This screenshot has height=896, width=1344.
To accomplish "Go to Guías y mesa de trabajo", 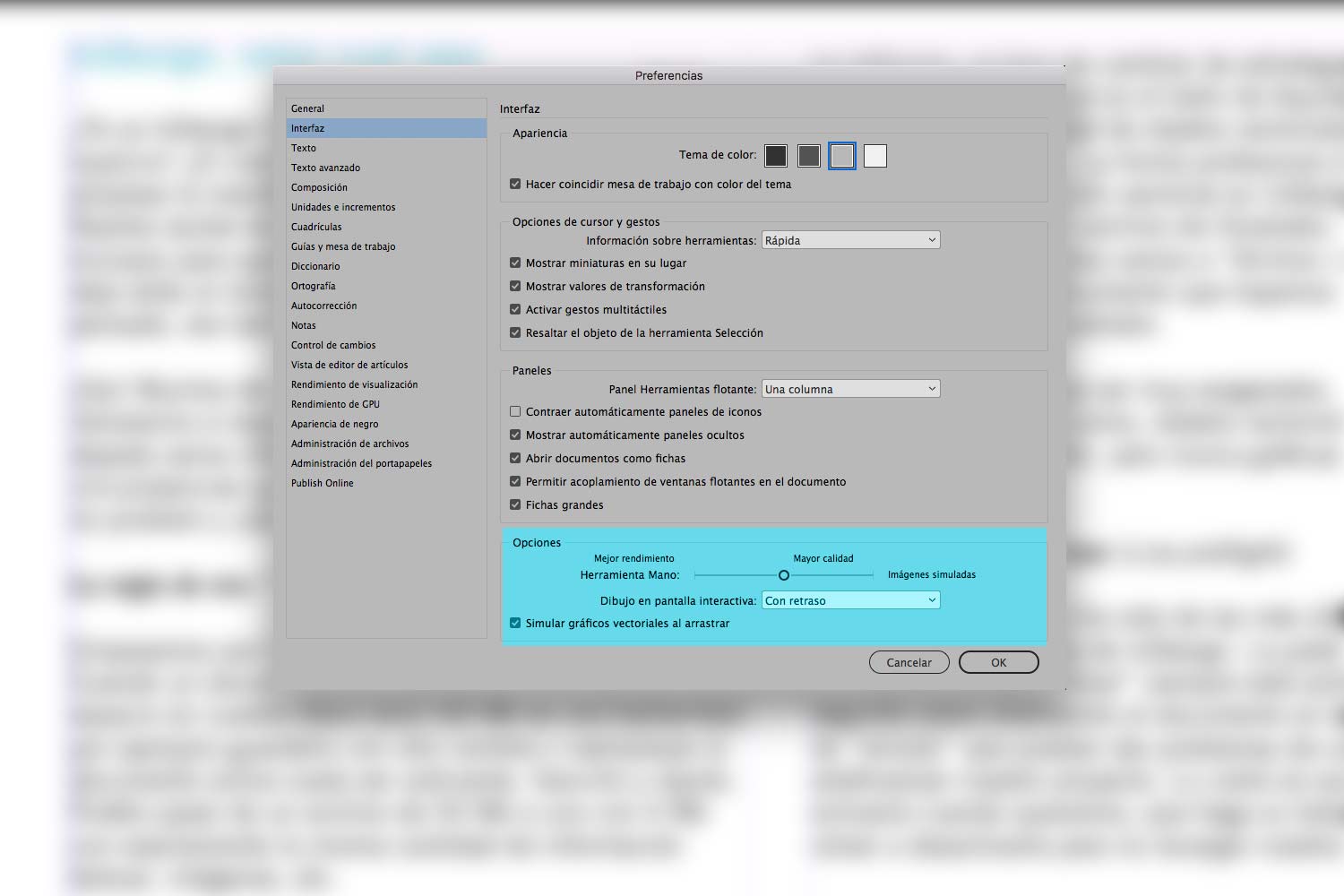I will [x=343, y=246].
